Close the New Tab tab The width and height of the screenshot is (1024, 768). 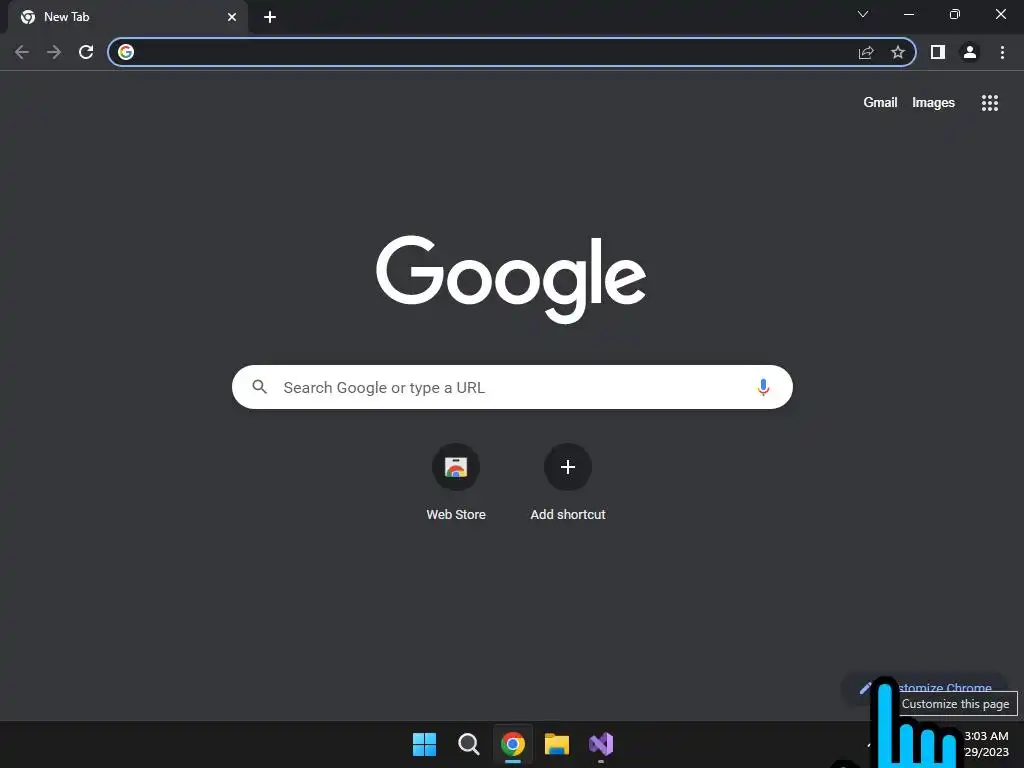(x=232, y=17)
